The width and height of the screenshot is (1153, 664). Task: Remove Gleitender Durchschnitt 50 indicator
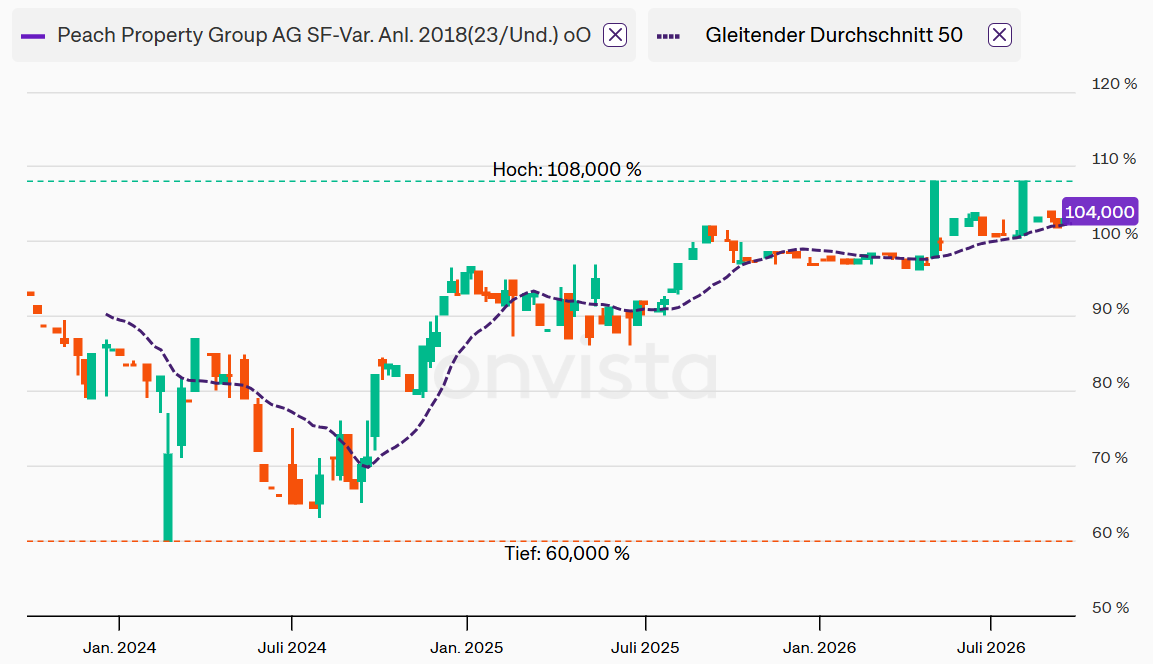(999, 35)
